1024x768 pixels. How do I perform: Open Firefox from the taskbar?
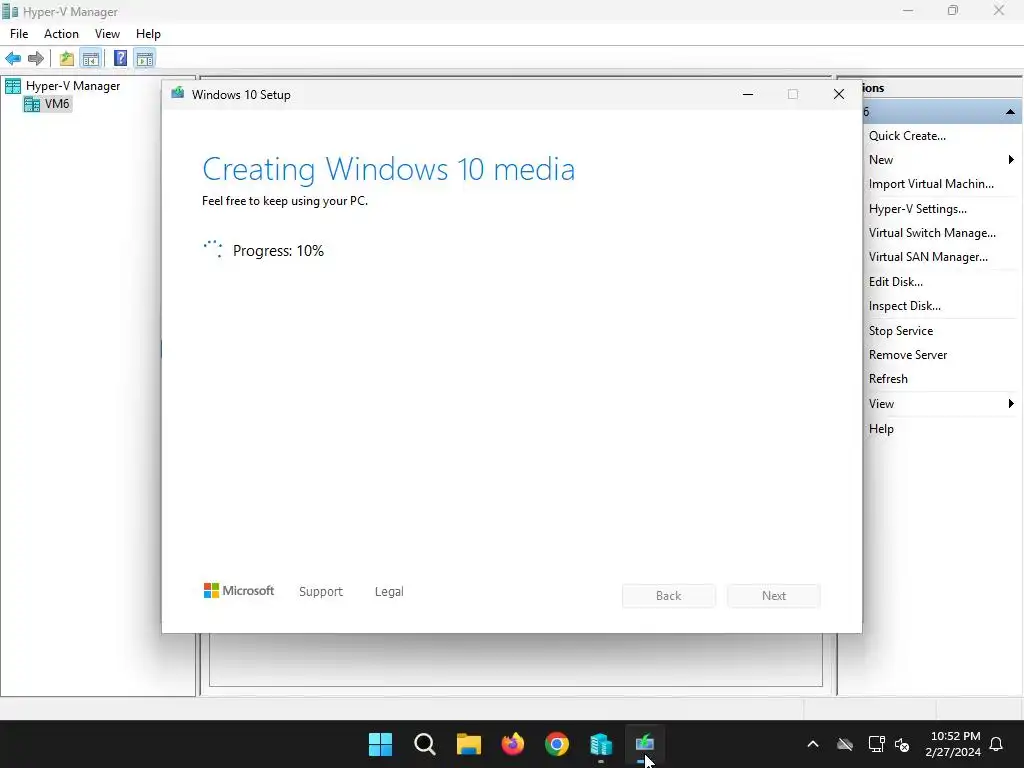point(513,744)
